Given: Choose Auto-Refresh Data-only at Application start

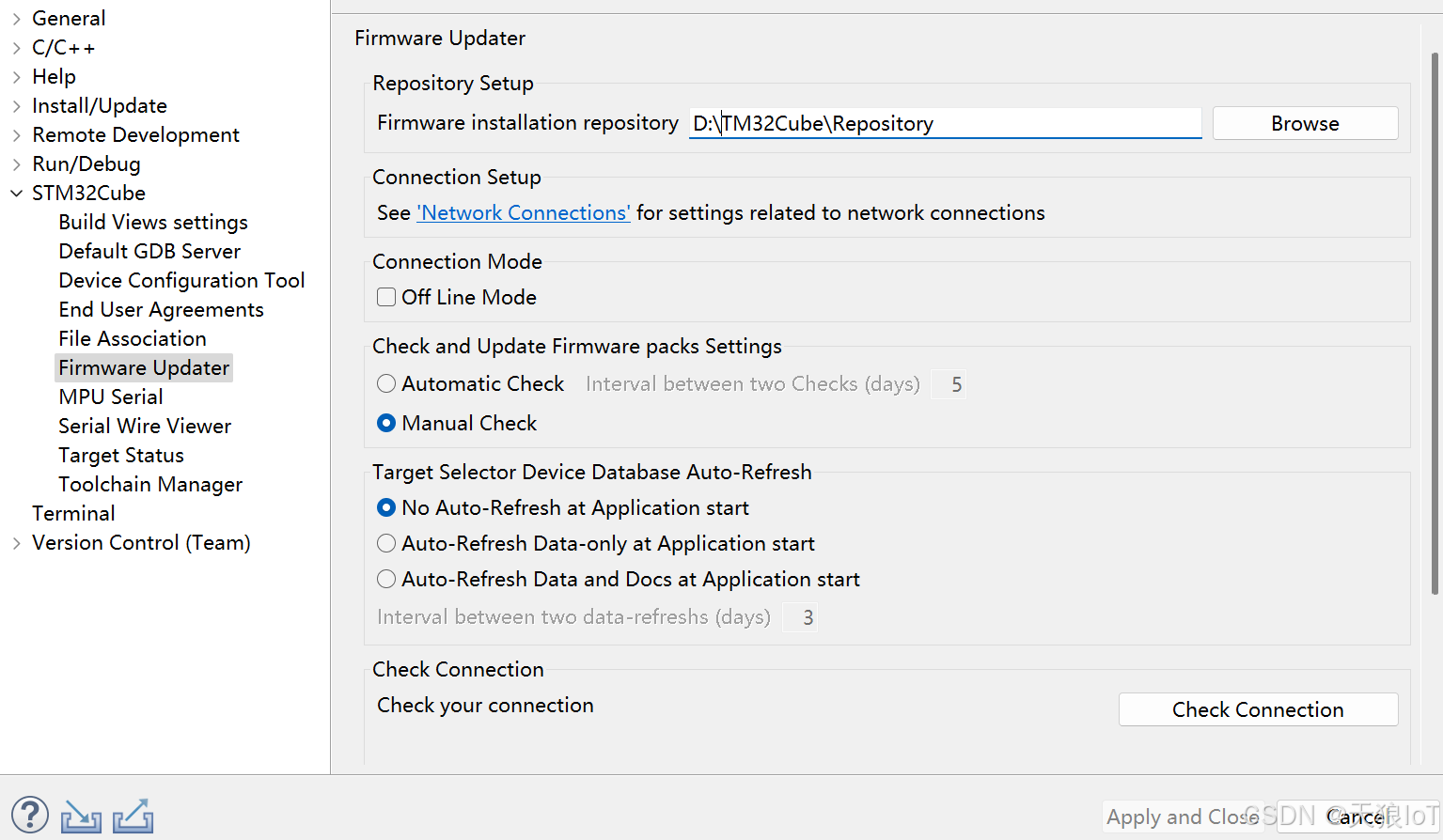Looking at the screenshot, I should 386,543.
